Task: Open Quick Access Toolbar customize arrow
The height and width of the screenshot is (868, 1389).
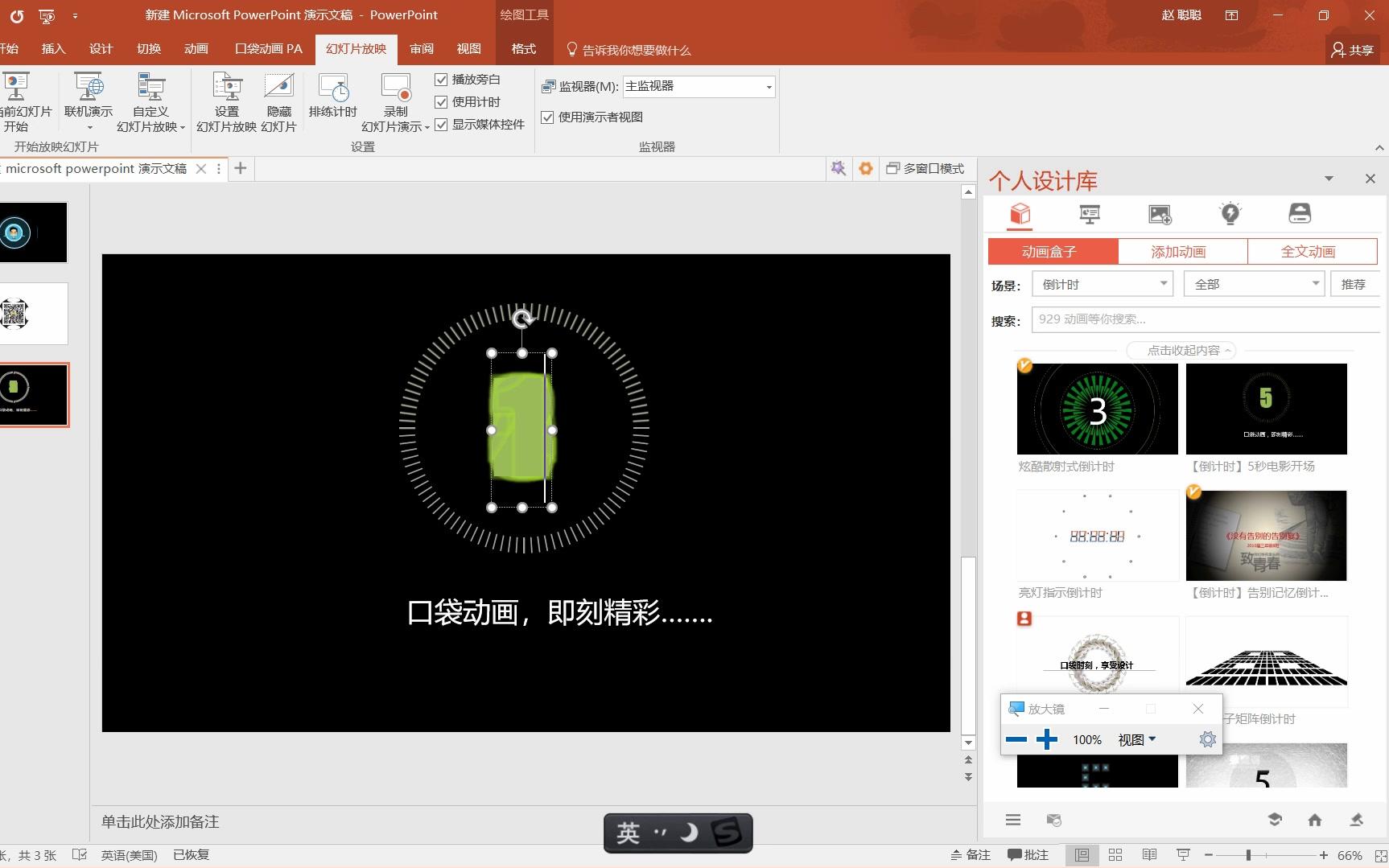Action: 75,15
